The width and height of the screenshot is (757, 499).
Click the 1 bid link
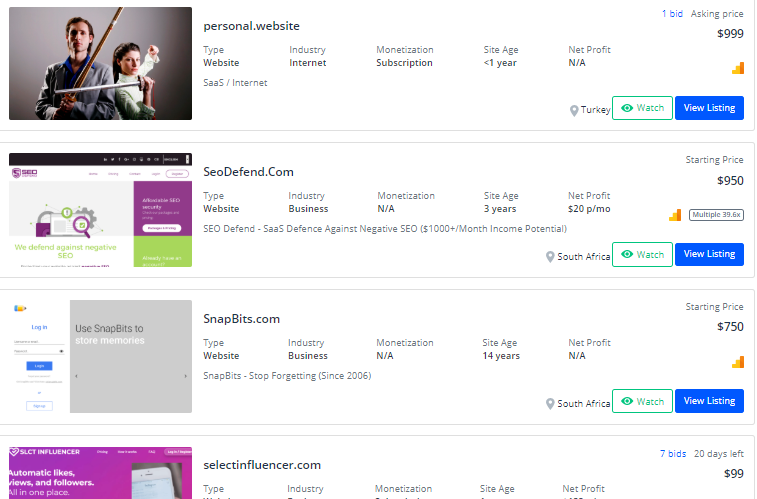point(672,14)
